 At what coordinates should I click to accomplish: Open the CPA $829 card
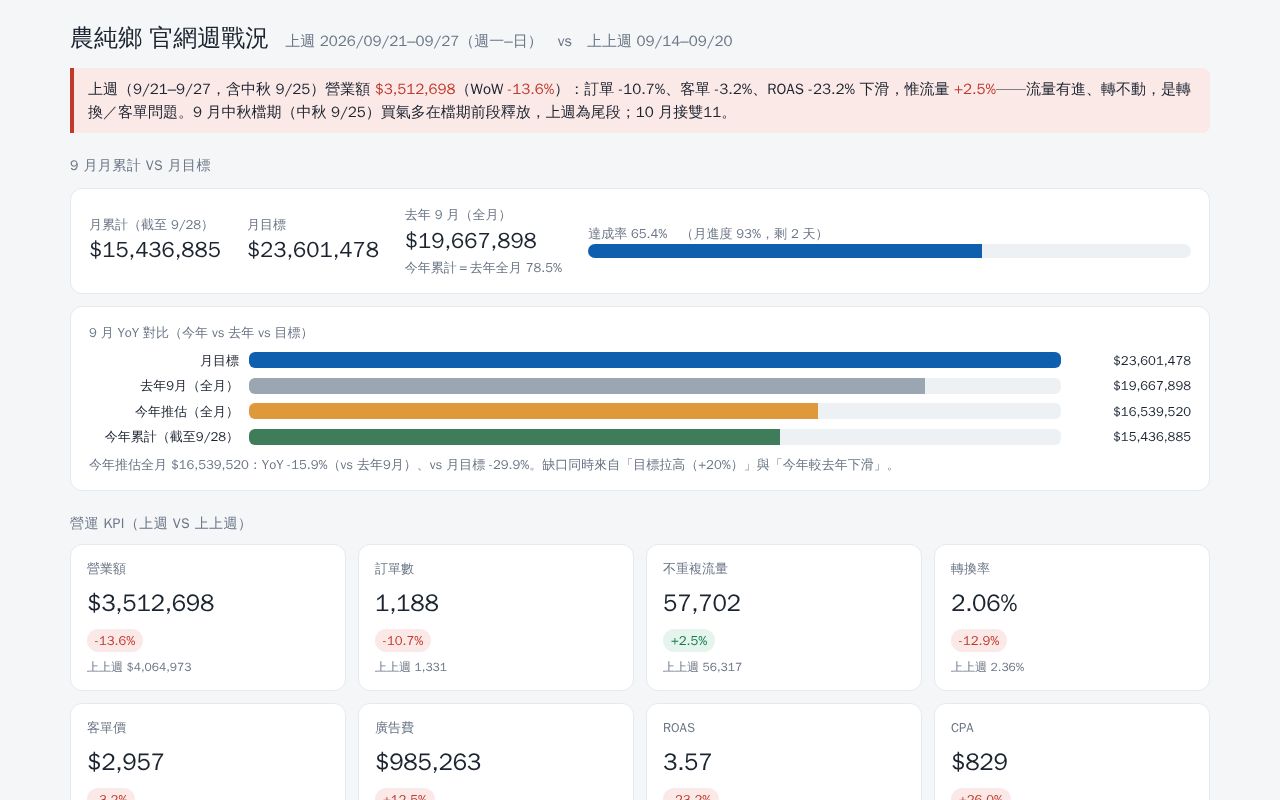point(1072,752)
